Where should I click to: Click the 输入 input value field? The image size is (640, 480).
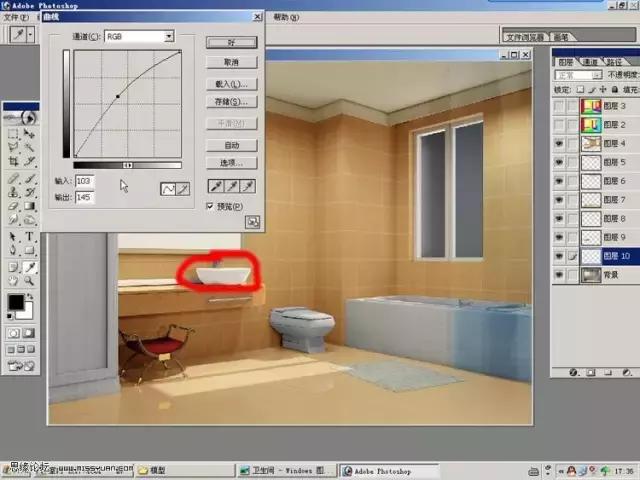[x=84, y=181]
